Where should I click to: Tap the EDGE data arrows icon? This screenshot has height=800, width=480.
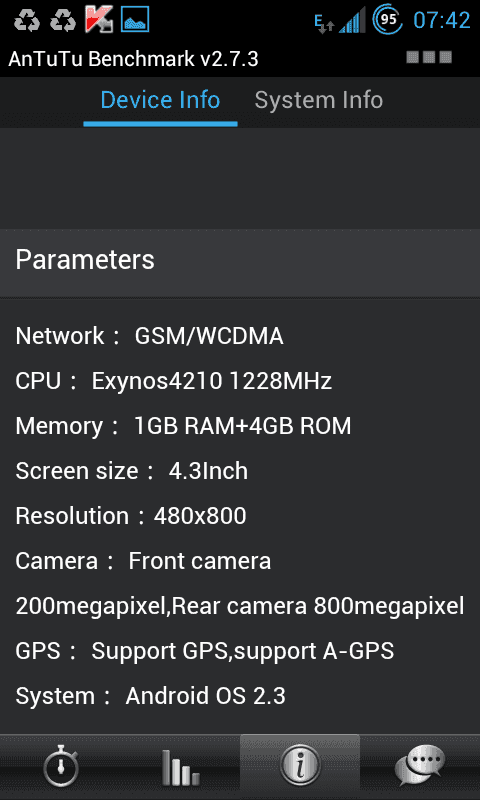pyautogui.click(x=324, y=23)
